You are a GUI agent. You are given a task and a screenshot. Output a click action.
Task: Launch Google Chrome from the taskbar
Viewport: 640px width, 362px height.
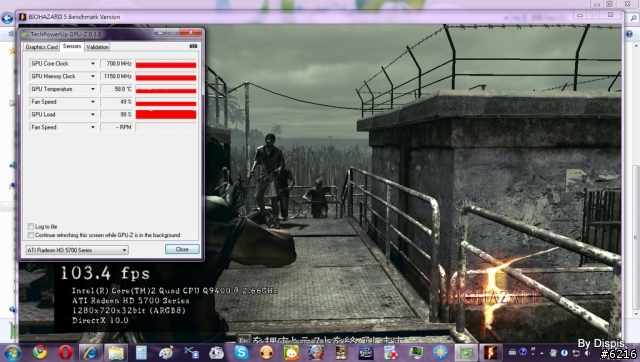tap(40, 352)
